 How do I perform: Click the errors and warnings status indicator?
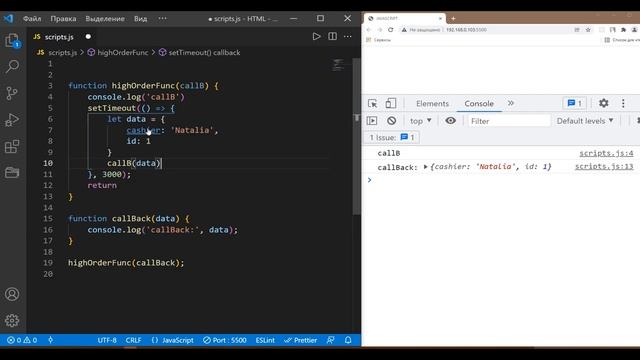click(x=22, y=340)
